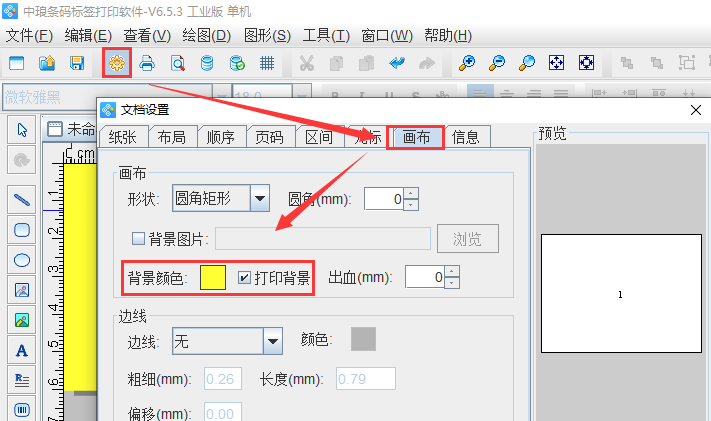The image size is (711, 421).
Task: Click the plain magnifier zoom icon
Action: tap(526, 63)
